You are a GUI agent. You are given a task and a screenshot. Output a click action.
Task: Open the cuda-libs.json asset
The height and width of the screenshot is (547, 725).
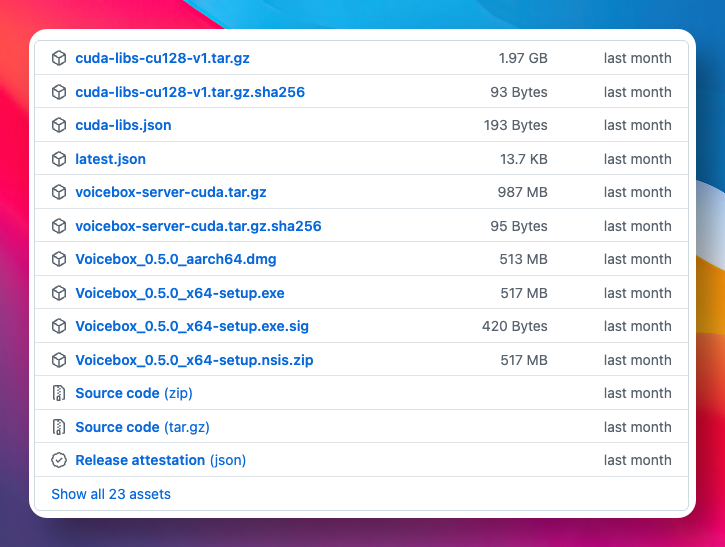tap(123, 125)
